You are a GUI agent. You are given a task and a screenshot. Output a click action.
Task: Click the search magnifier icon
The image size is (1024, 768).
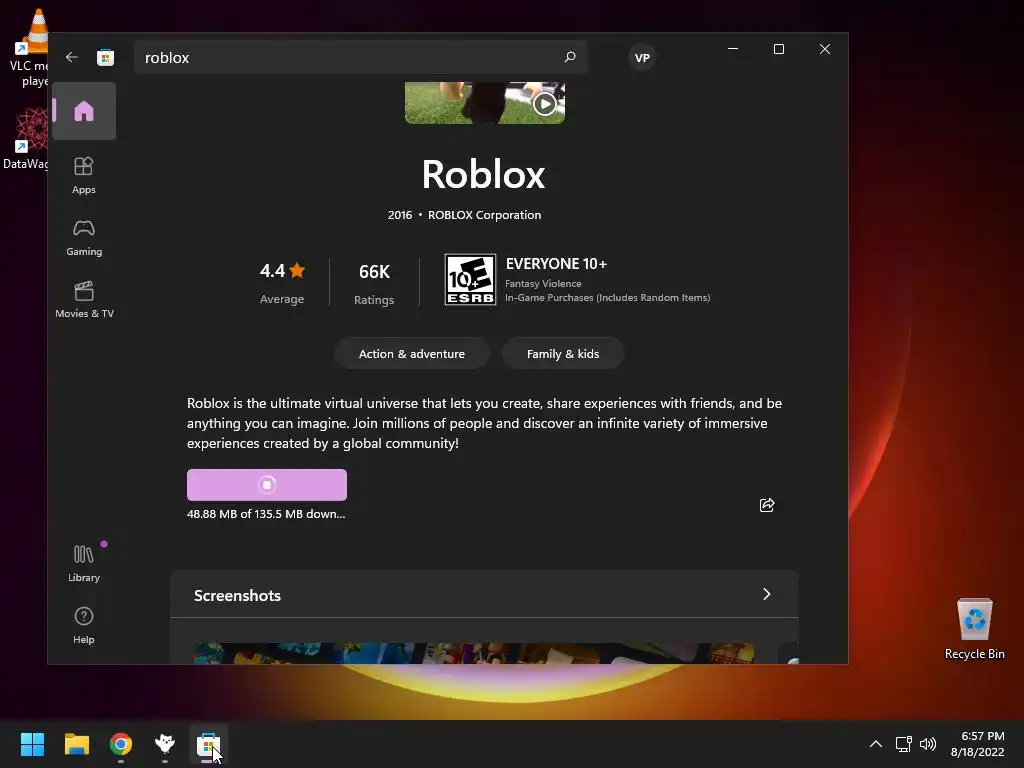click(x=569, y=57)
